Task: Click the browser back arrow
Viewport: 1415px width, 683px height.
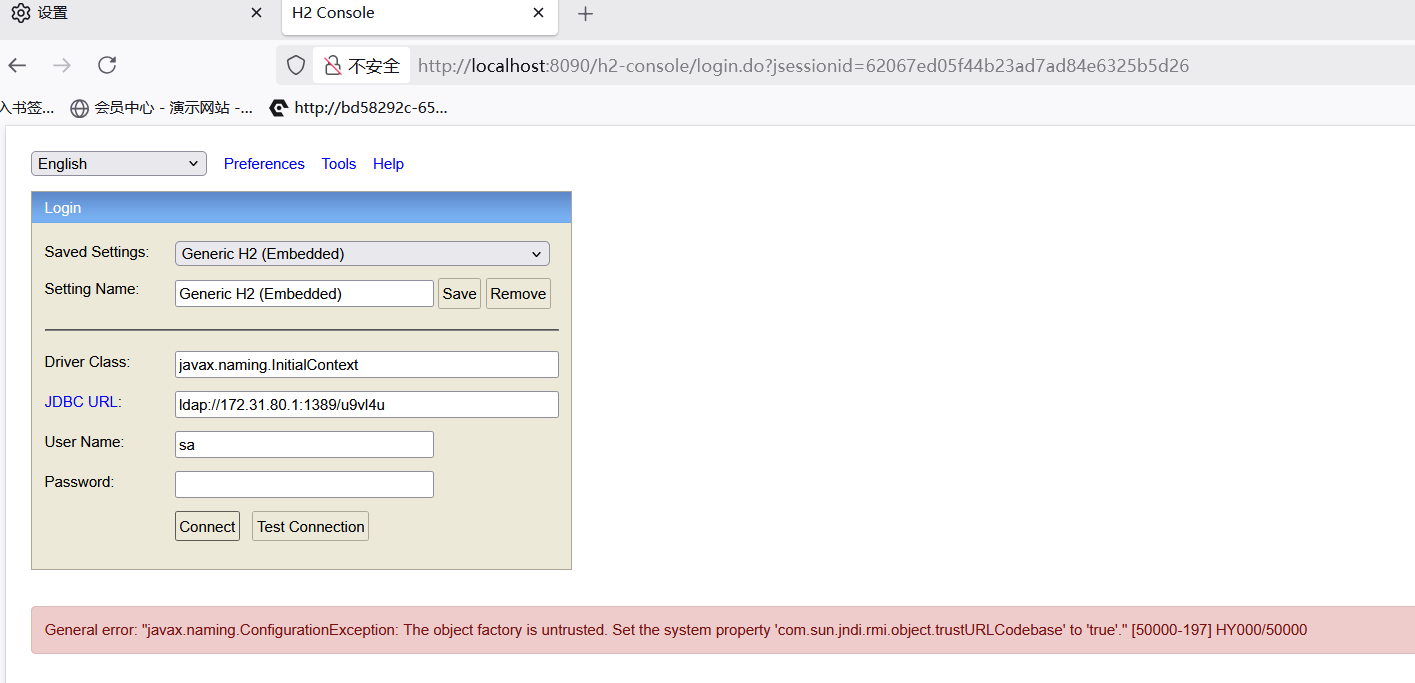Action: (x=17, y=66)
